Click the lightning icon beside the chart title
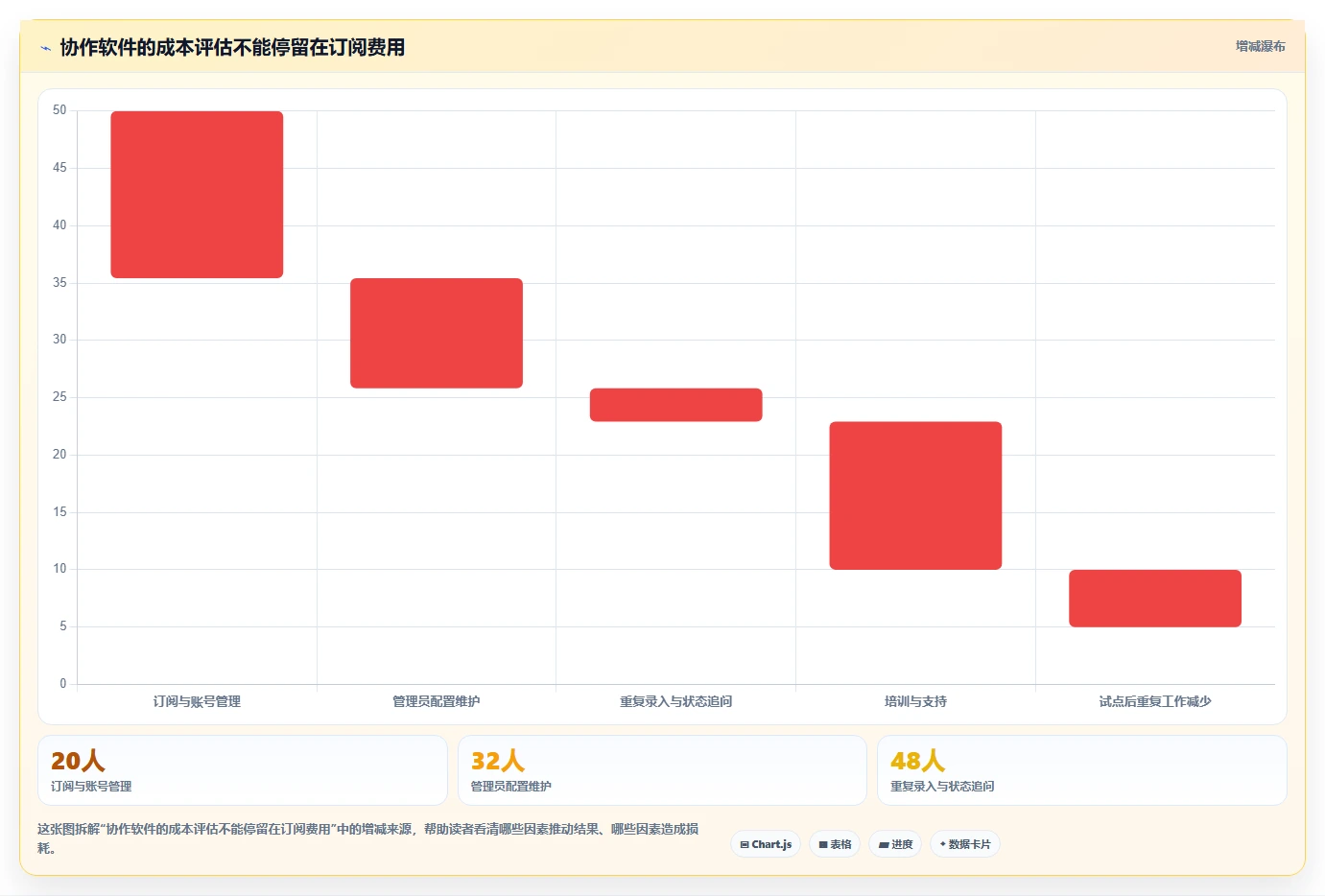Viewport: 1325px width, 896px height. coord(45,48)
